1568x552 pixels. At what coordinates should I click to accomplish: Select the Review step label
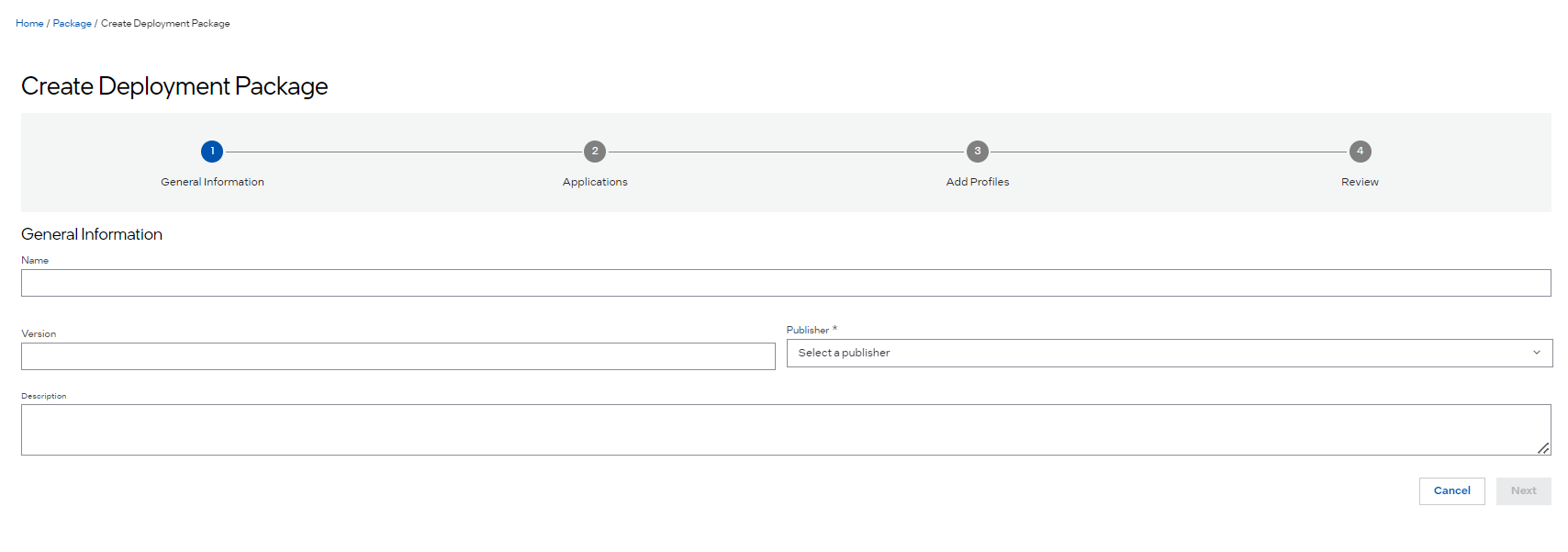coord(1360,182)
